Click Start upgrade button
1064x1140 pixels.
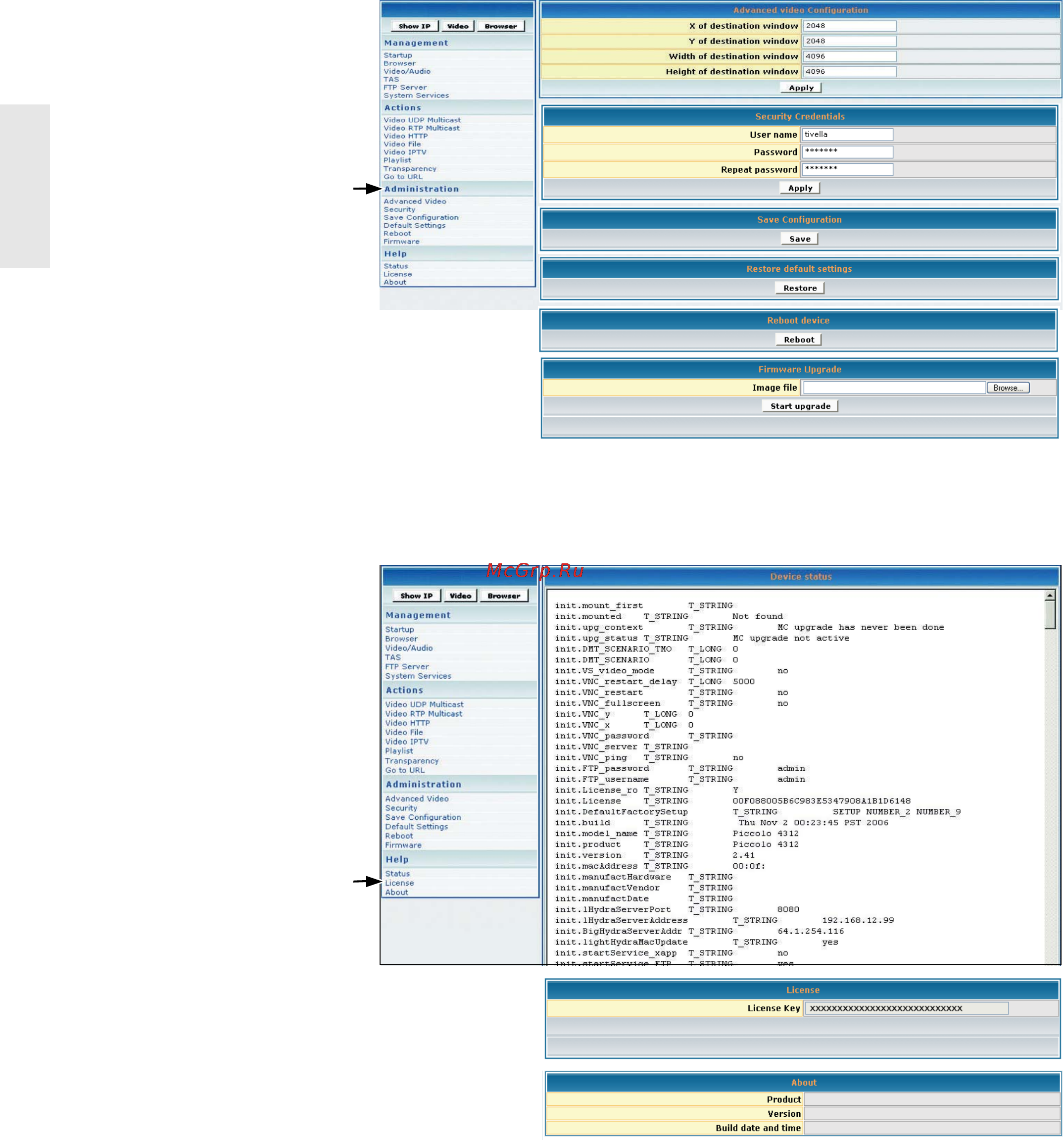point(800,406)
